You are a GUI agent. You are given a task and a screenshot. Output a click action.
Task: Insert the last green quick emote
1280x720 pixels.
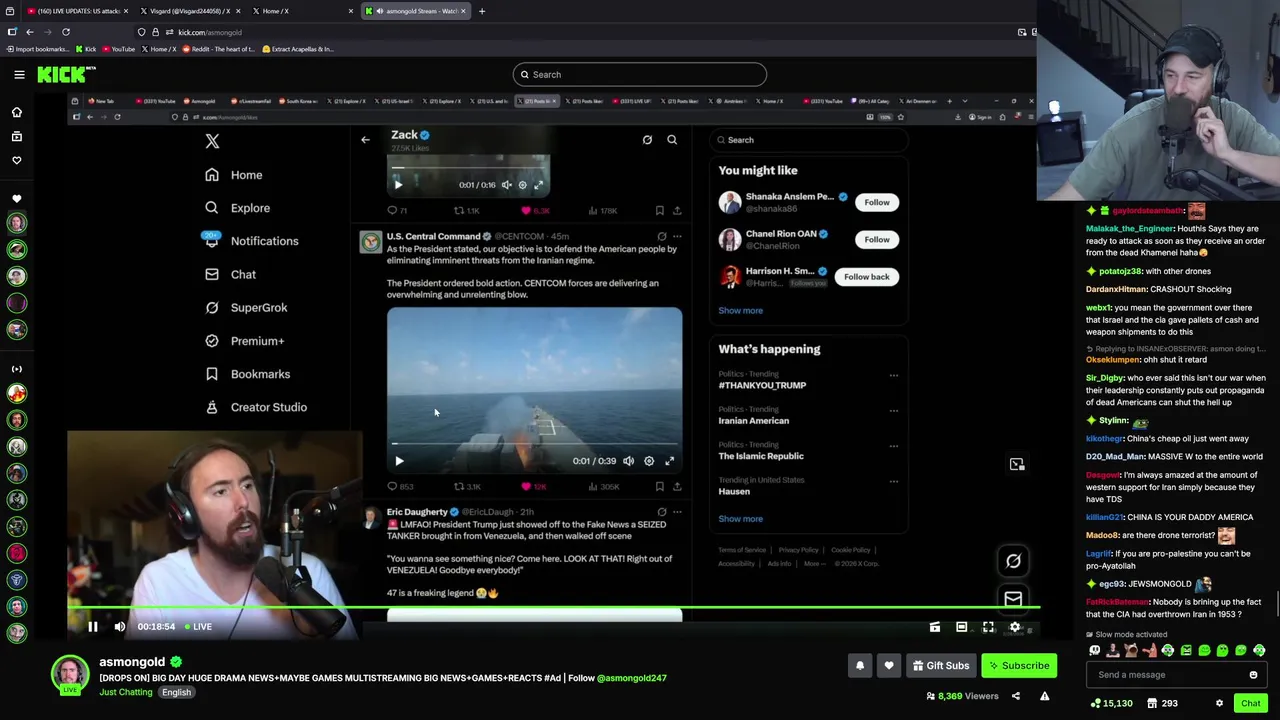coord(1259,651)
